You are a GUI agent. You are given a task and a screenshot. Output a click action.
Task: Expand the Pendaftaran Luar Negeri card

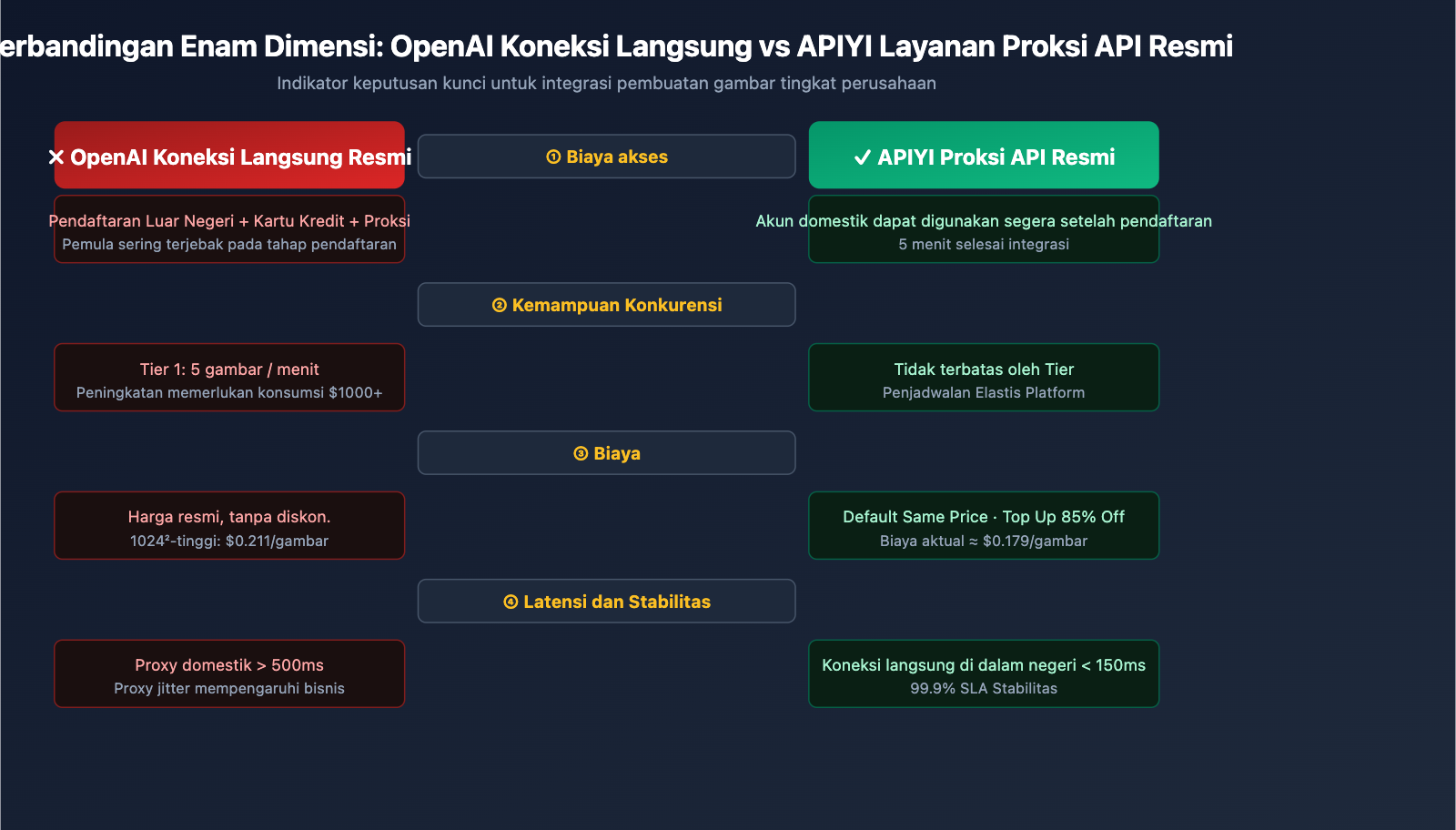tap(229, 229)
